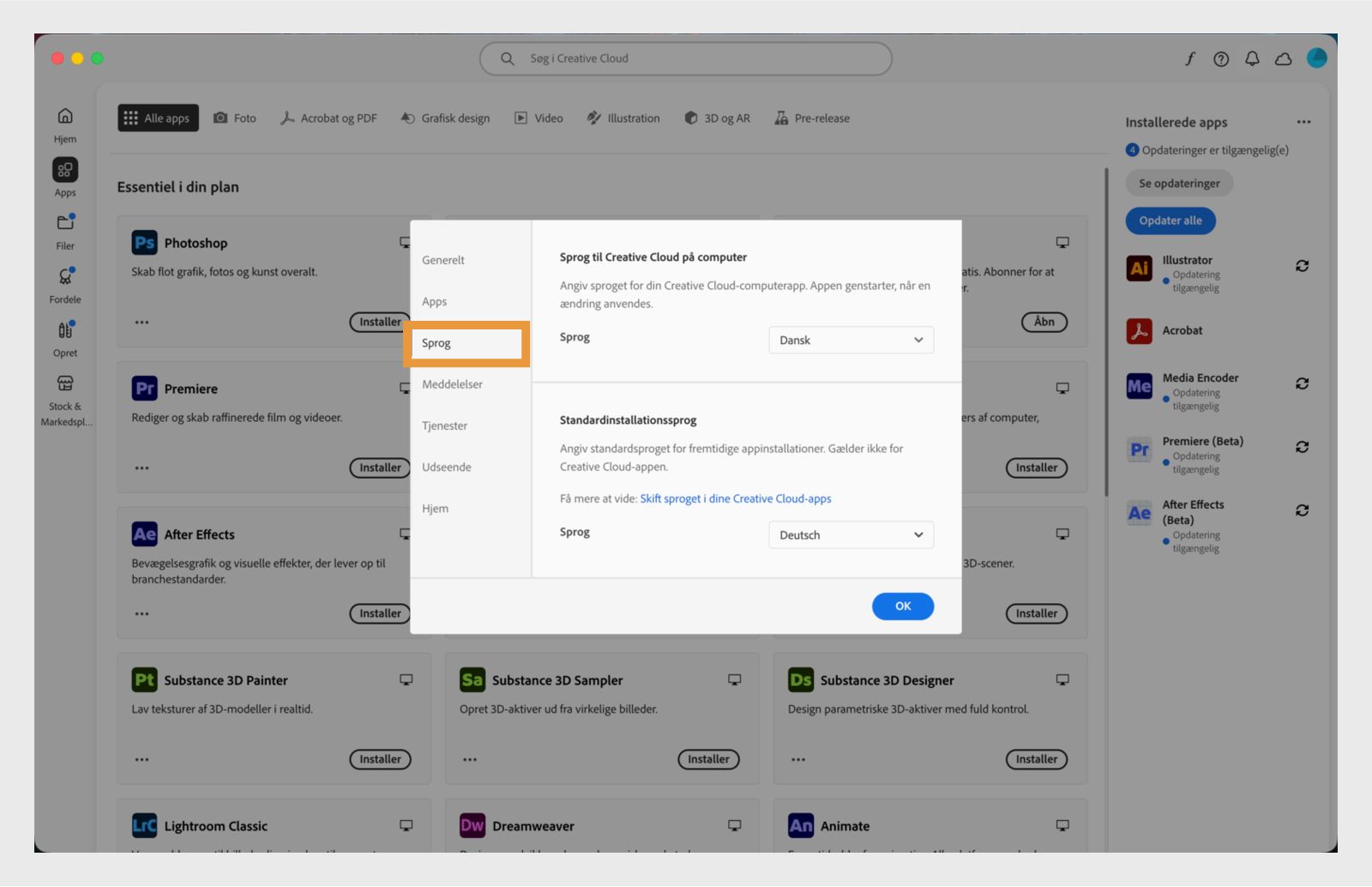Open After Effects card more options ellipsis
The image size is (1372, 887).
click(x=141, y=614)
